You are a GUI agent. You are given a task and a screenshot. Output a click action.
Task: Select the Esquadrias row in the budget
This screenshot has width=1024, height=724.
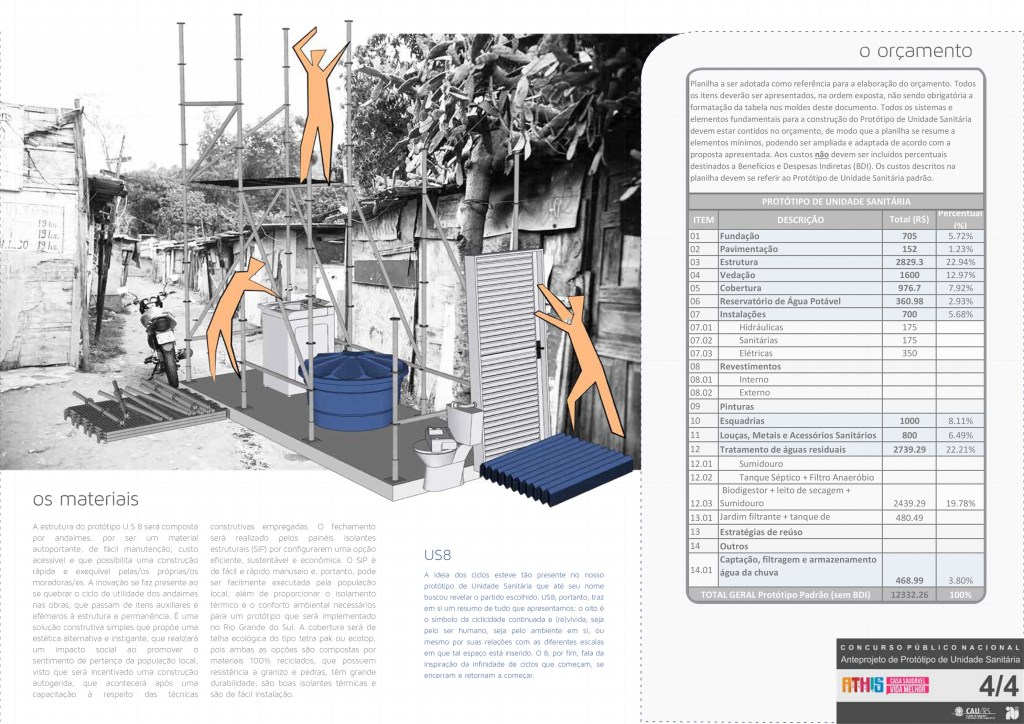coord(835,422)
